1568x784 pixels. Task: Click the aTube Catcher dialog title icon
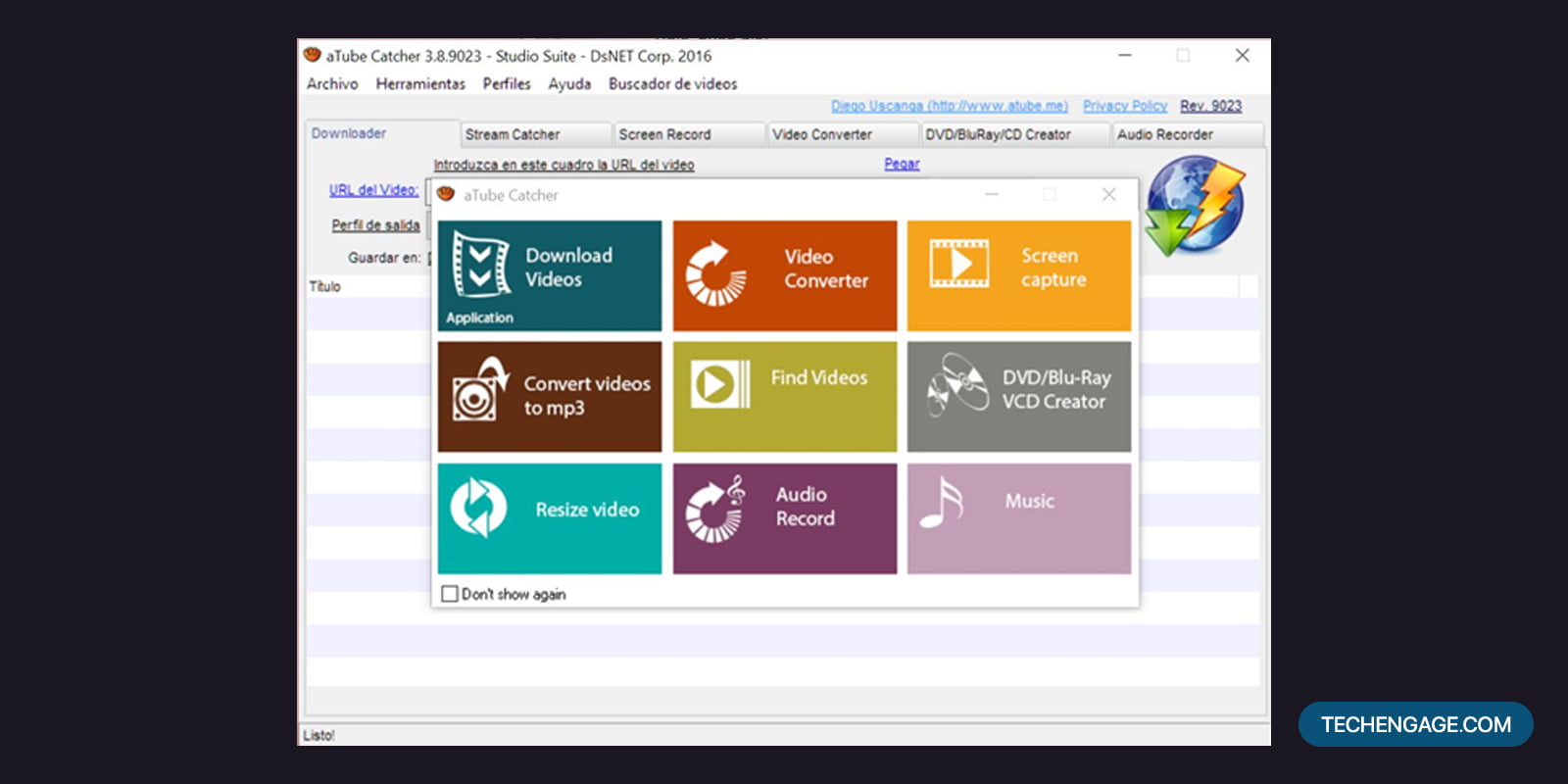coord(446,194)
